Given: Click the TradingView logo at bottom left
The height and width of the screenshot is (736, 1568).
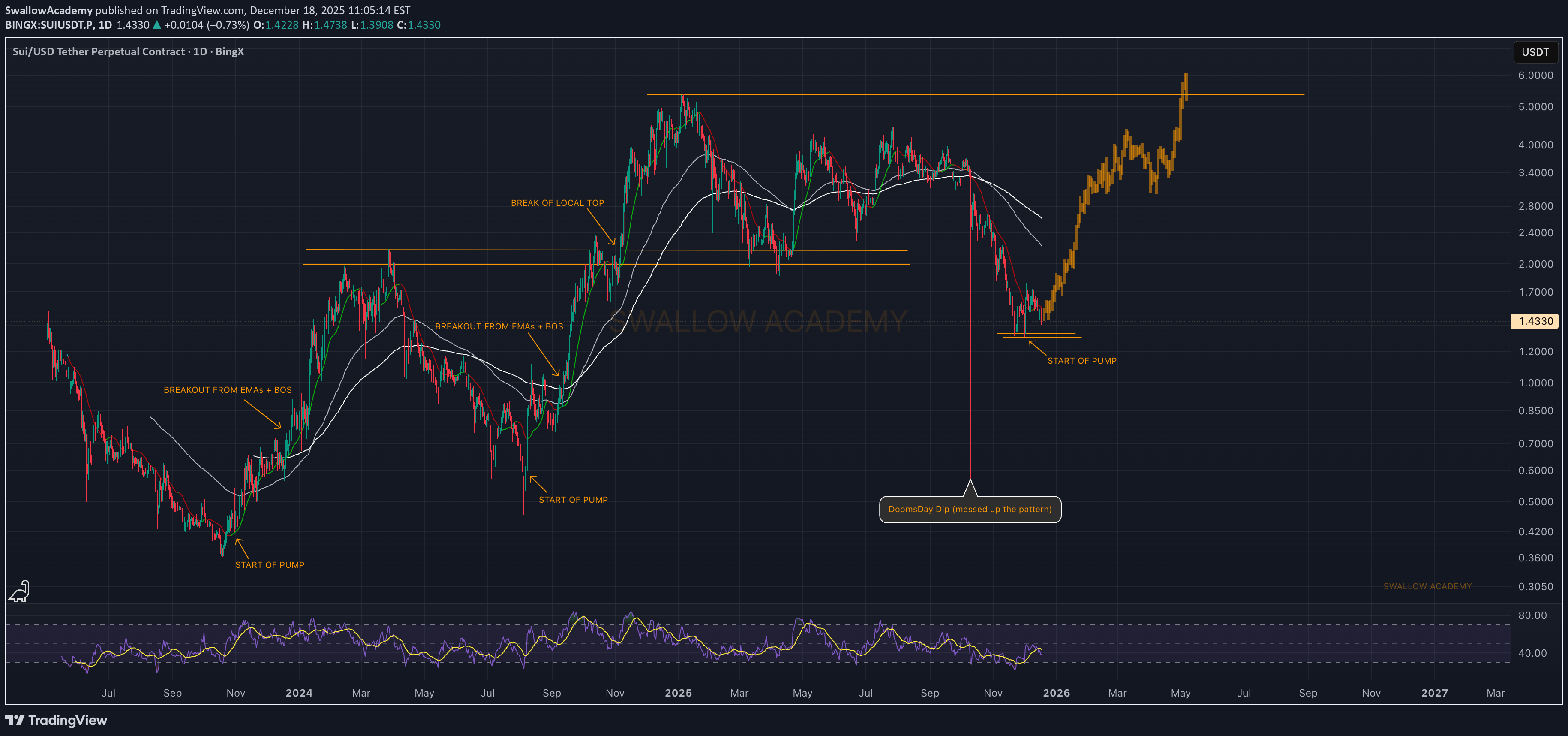Looking at the screenshot, I should click(56, 720).
